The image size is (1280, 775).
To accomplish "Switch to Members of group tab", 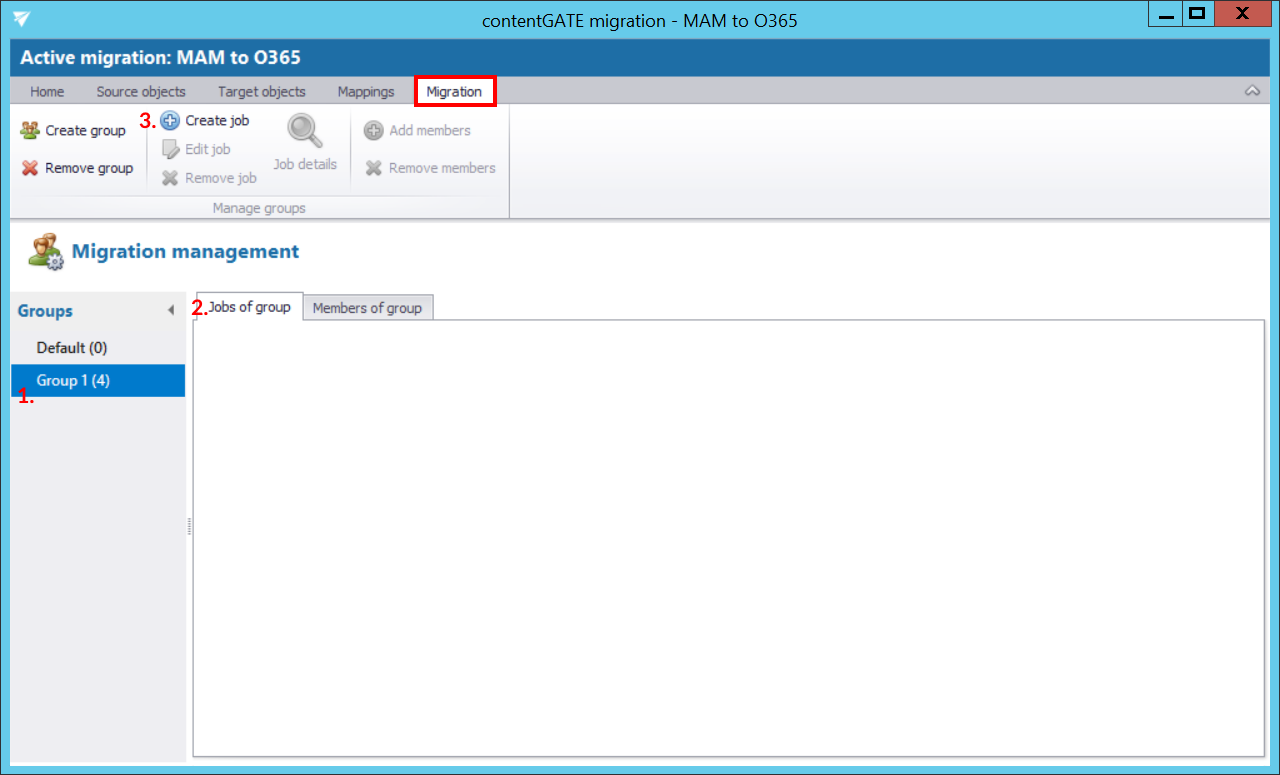I will click(x=367, y=308).
